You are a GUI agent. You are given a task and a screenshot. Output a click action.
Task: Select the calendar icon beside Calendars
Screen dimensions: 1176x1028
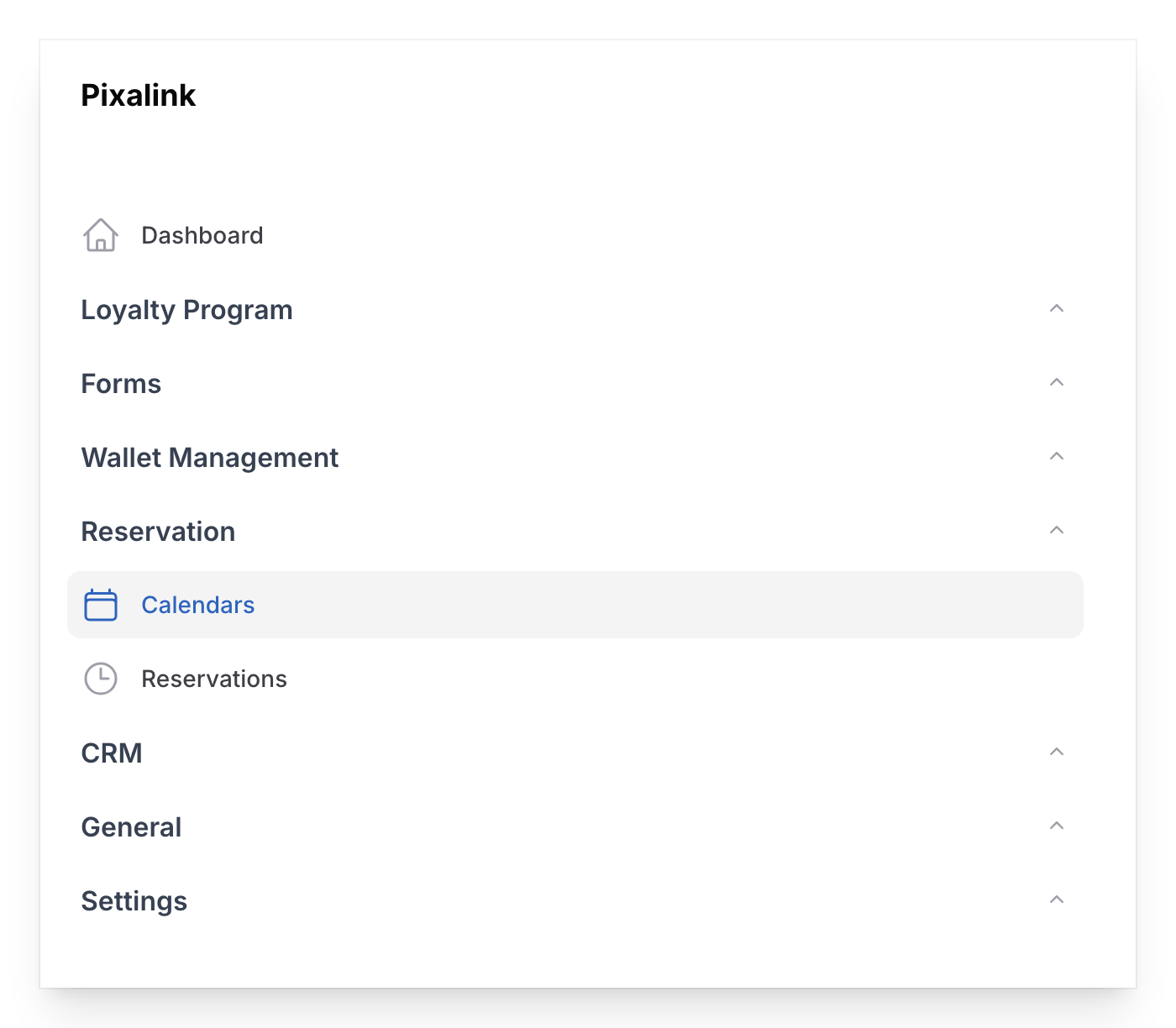coord(100,605)
